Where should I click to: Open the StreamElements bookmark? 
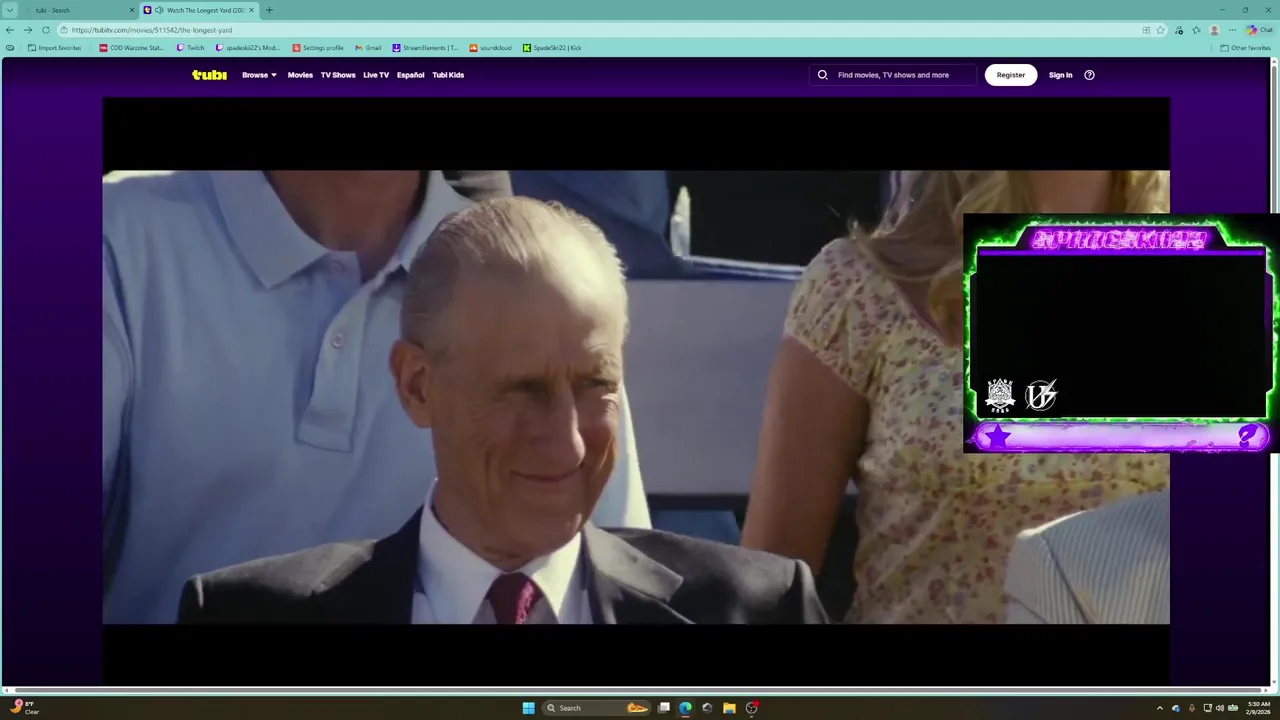(x=425, y=48)
